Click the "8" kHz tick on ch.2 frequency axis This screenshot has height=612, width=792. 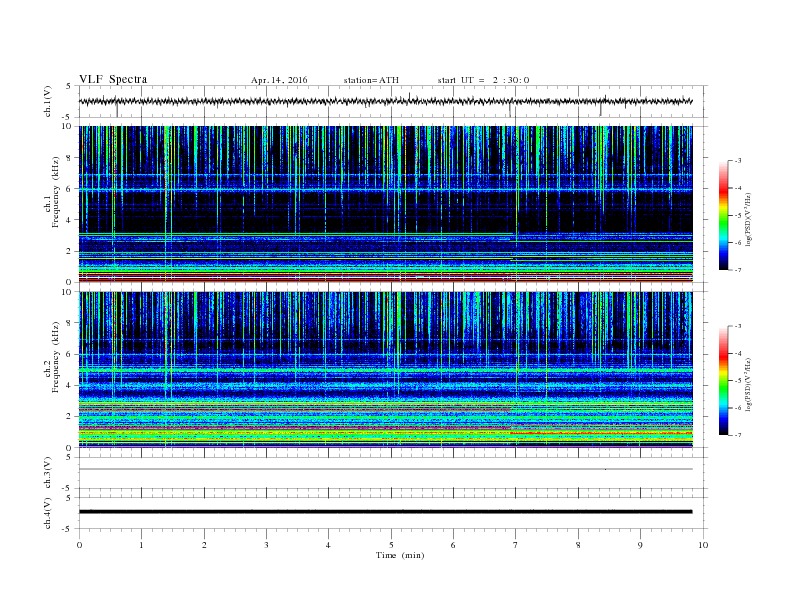(69, 323)
